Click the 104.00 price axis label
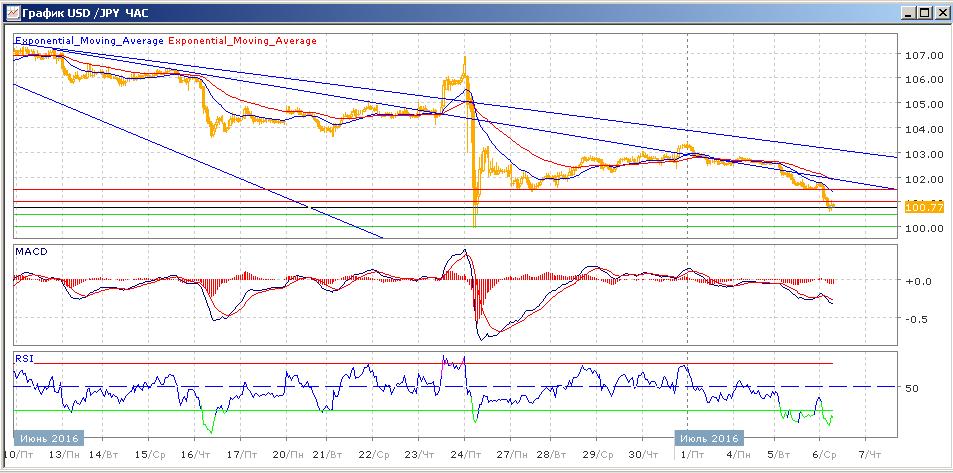Viewport: 953px width, 473px height. tap(924, 129)
